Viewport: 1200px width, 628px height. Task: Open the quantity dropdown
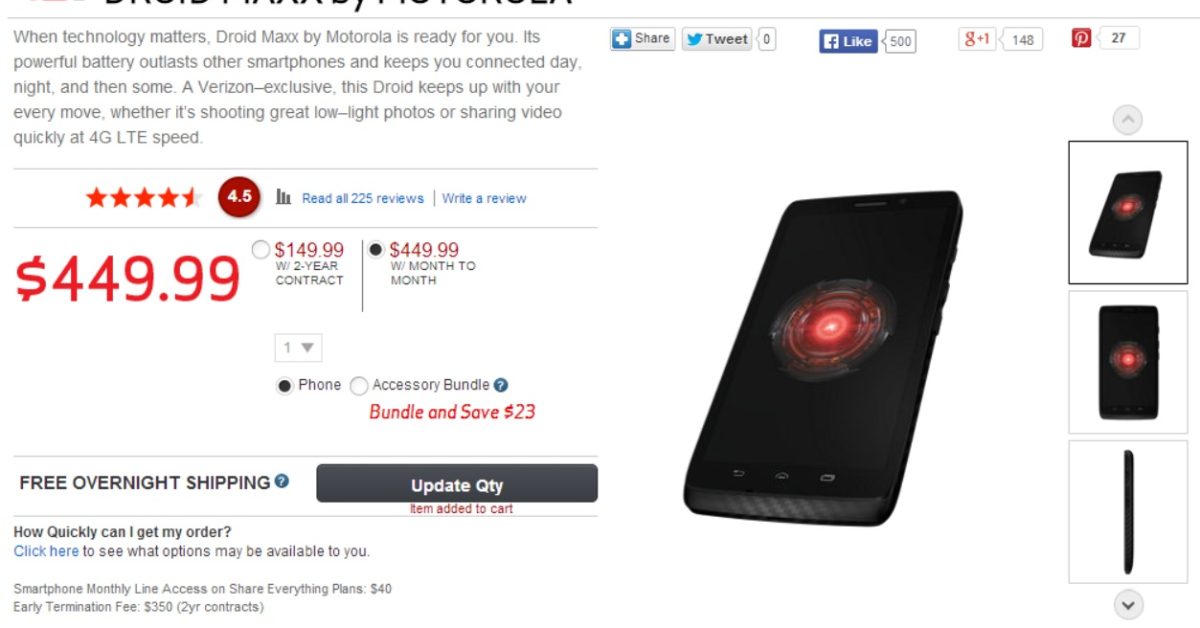coord(299,348)
